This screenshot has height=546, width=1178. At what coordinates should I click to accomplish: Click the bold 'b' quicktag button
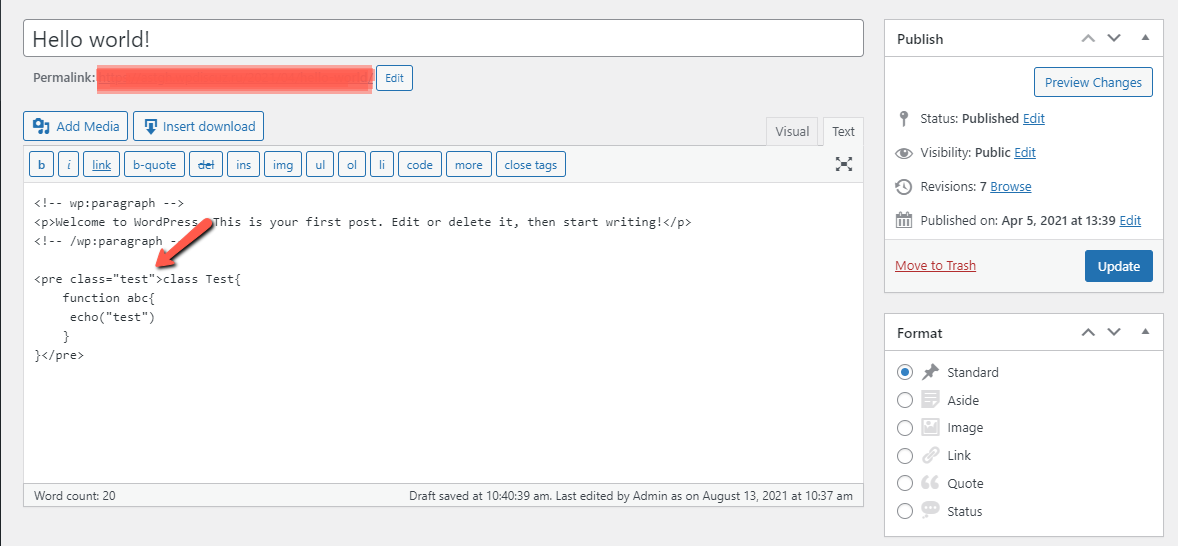click(x=41, y=165)
